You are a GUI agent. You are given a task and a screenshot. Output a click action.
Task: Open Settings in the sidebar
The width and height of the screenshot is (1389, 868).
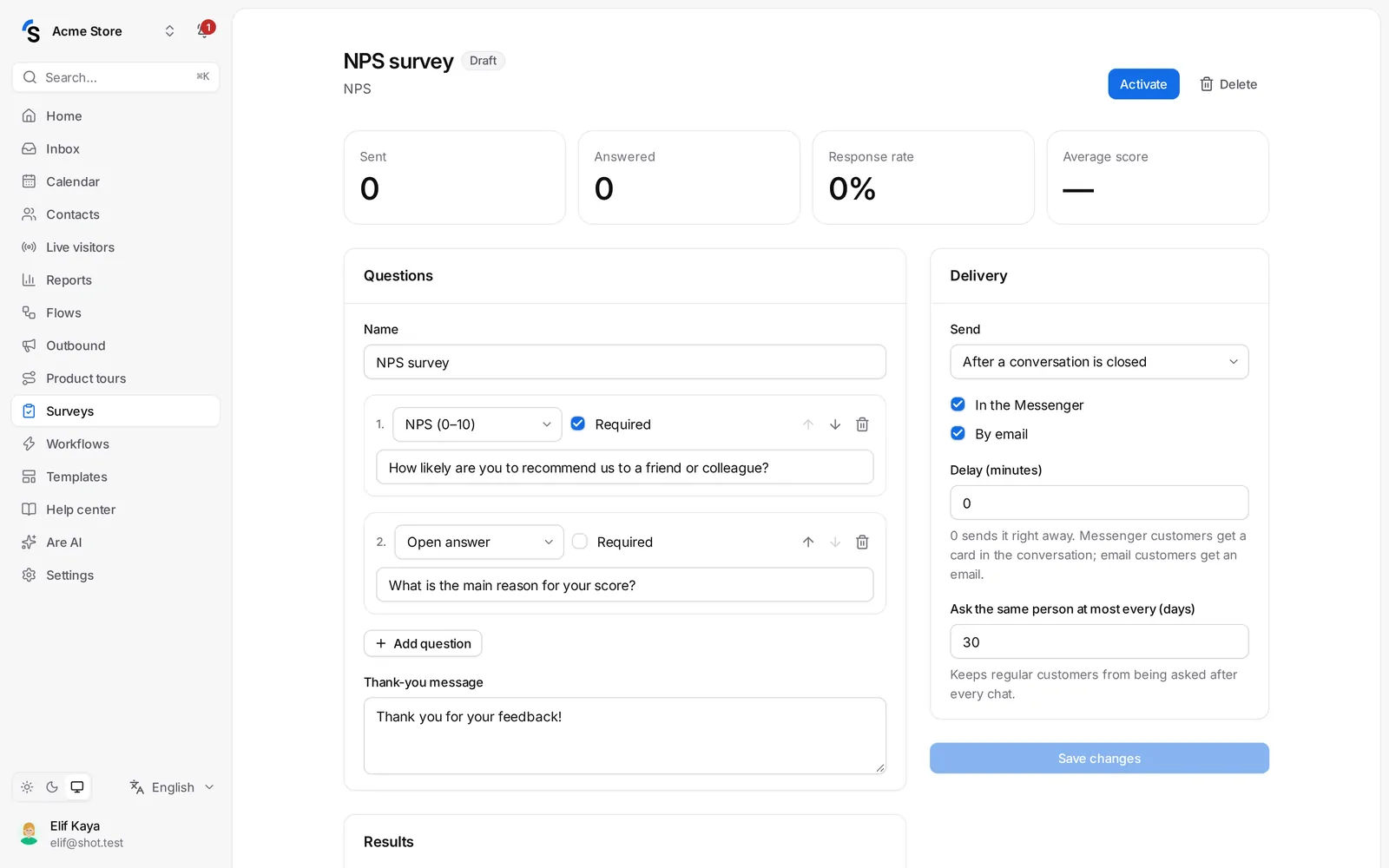click(115, 575)
